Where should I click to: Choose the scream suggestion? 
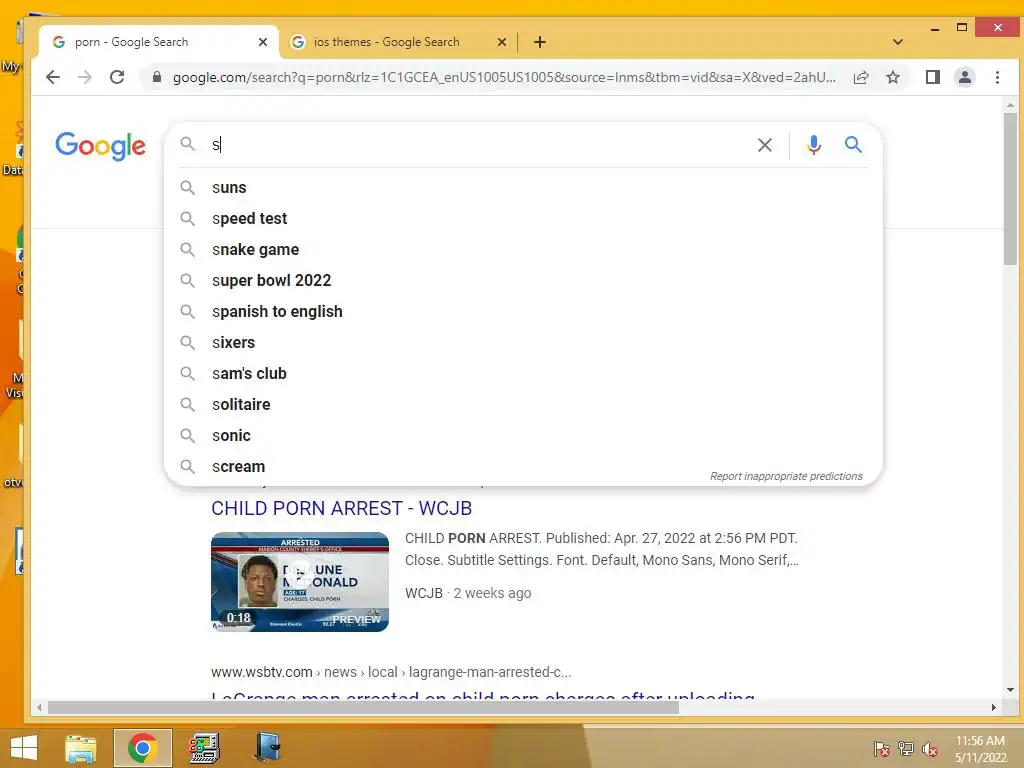click(524, 467)
